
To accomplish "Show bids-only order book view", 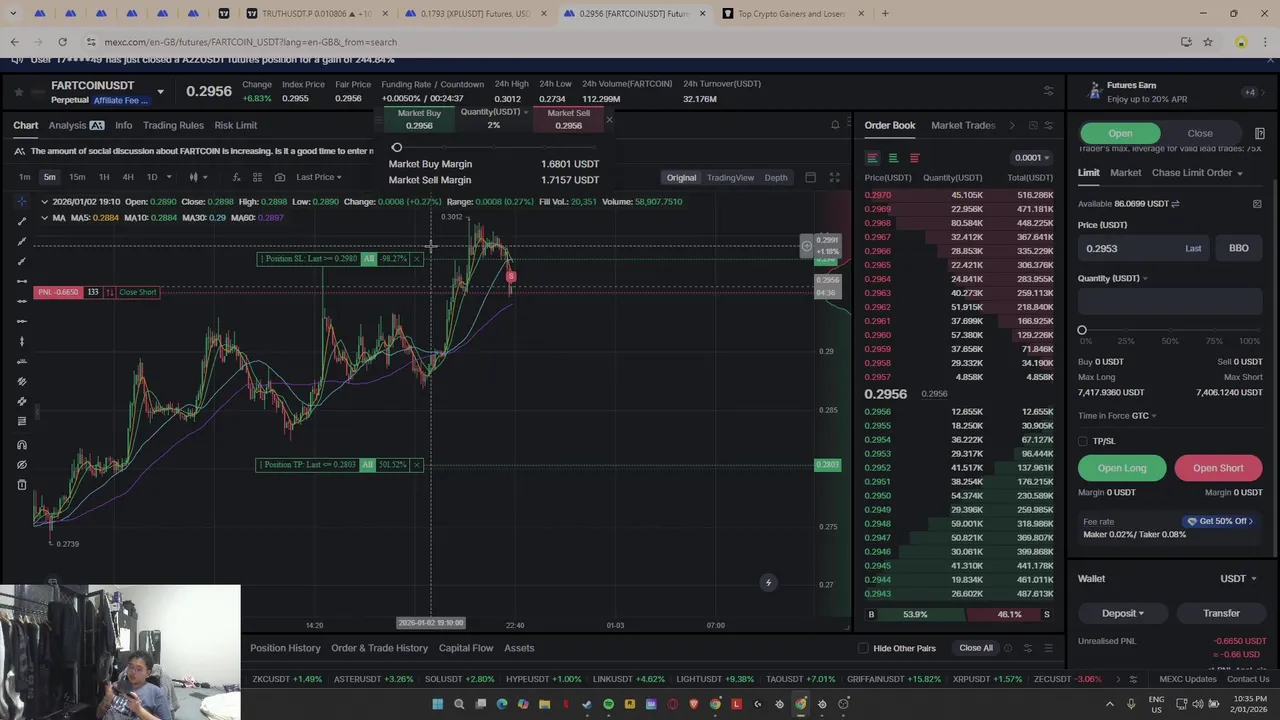I will point(893,158).
